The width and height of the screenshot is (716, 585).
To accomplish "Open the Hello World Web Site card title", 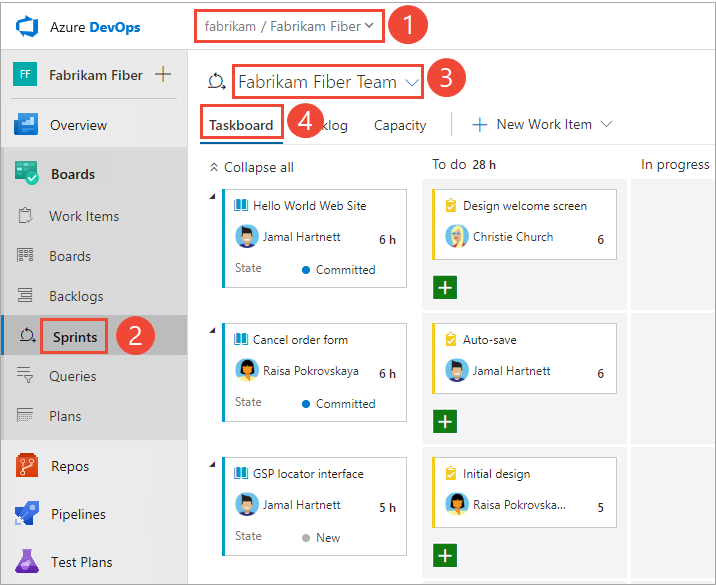I will click(x=310, y=206).
